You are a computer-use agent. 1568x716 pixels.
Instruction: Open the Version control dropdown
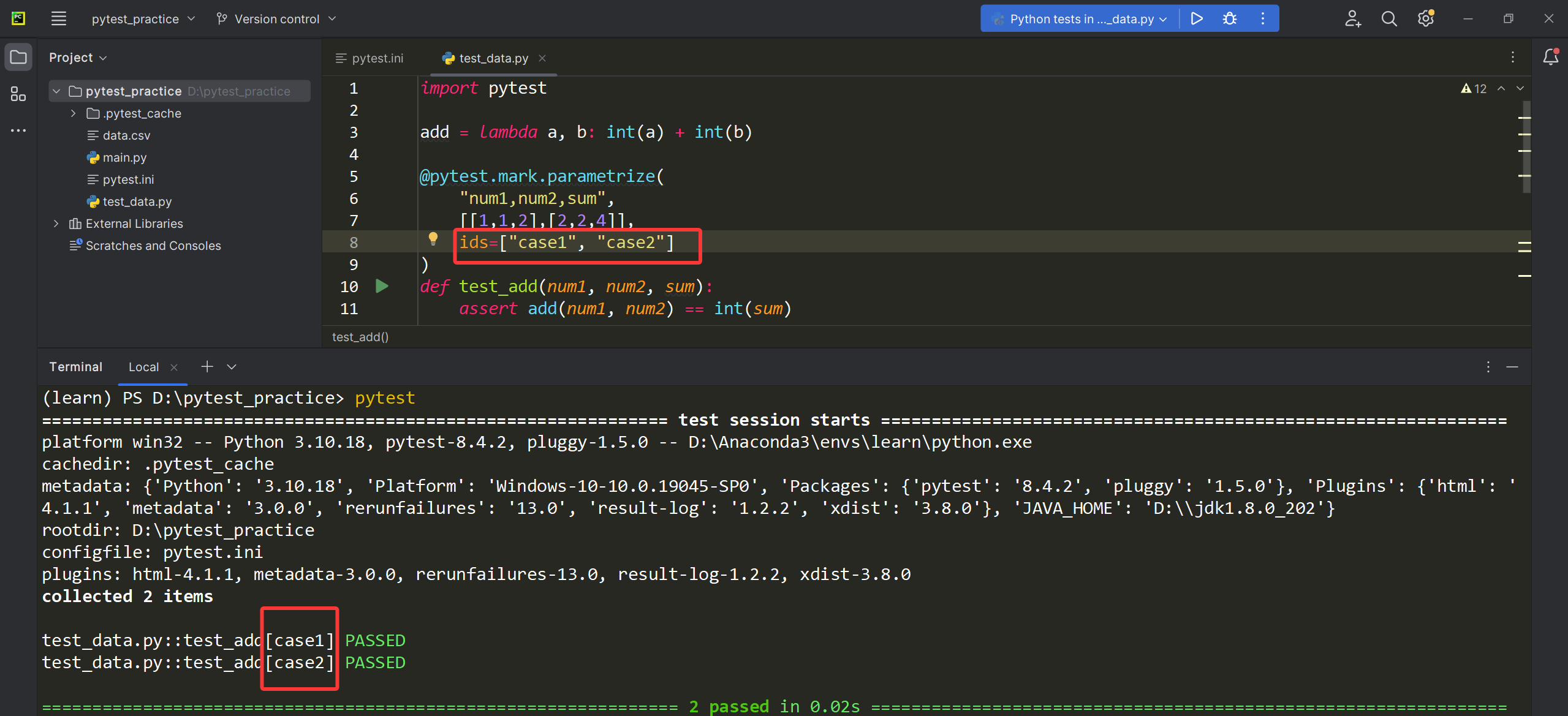pyautogui.click(x=276, y=19)
